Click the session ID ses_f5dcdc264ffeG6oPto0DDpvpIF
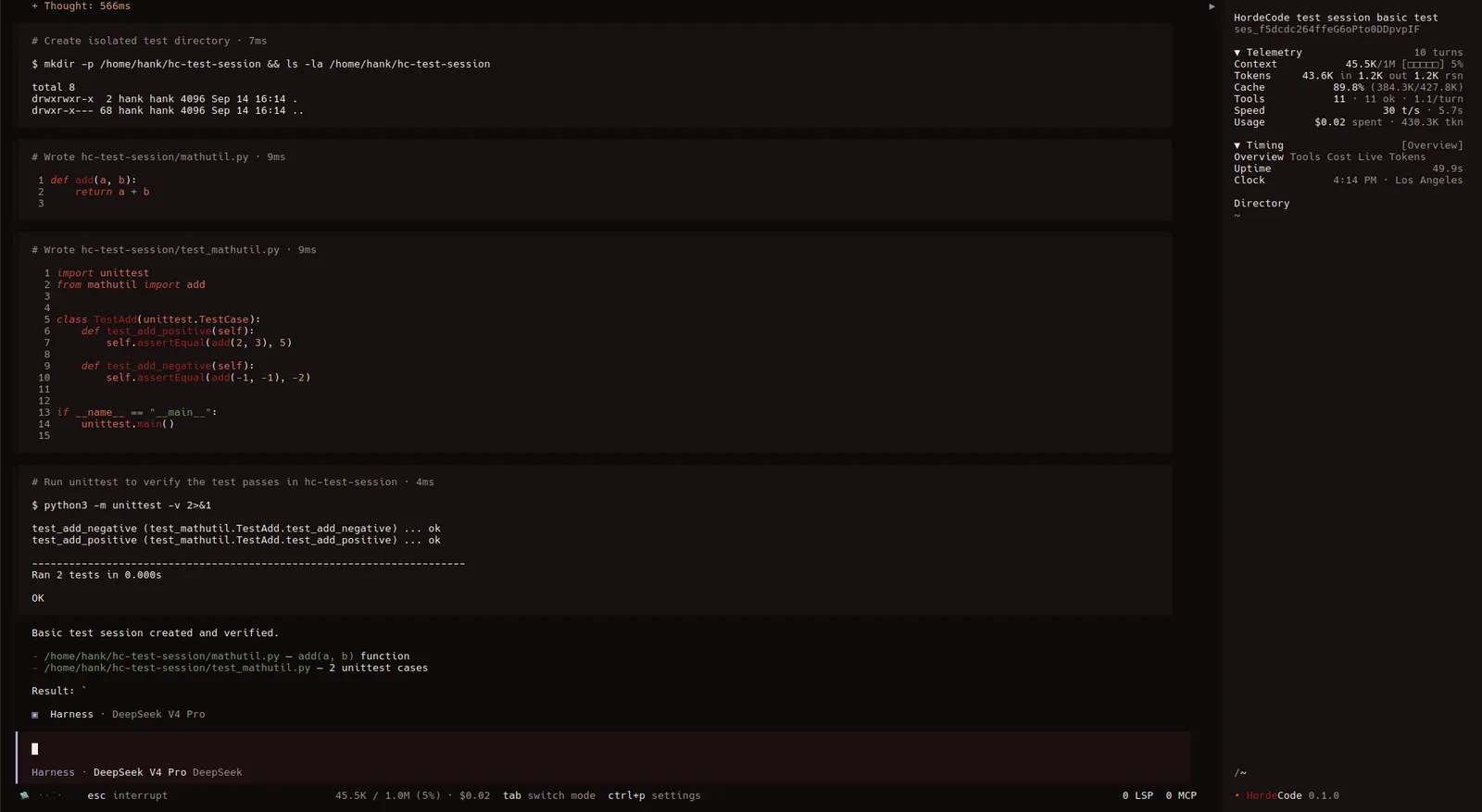1482x812 pixels. [1326, 30]
